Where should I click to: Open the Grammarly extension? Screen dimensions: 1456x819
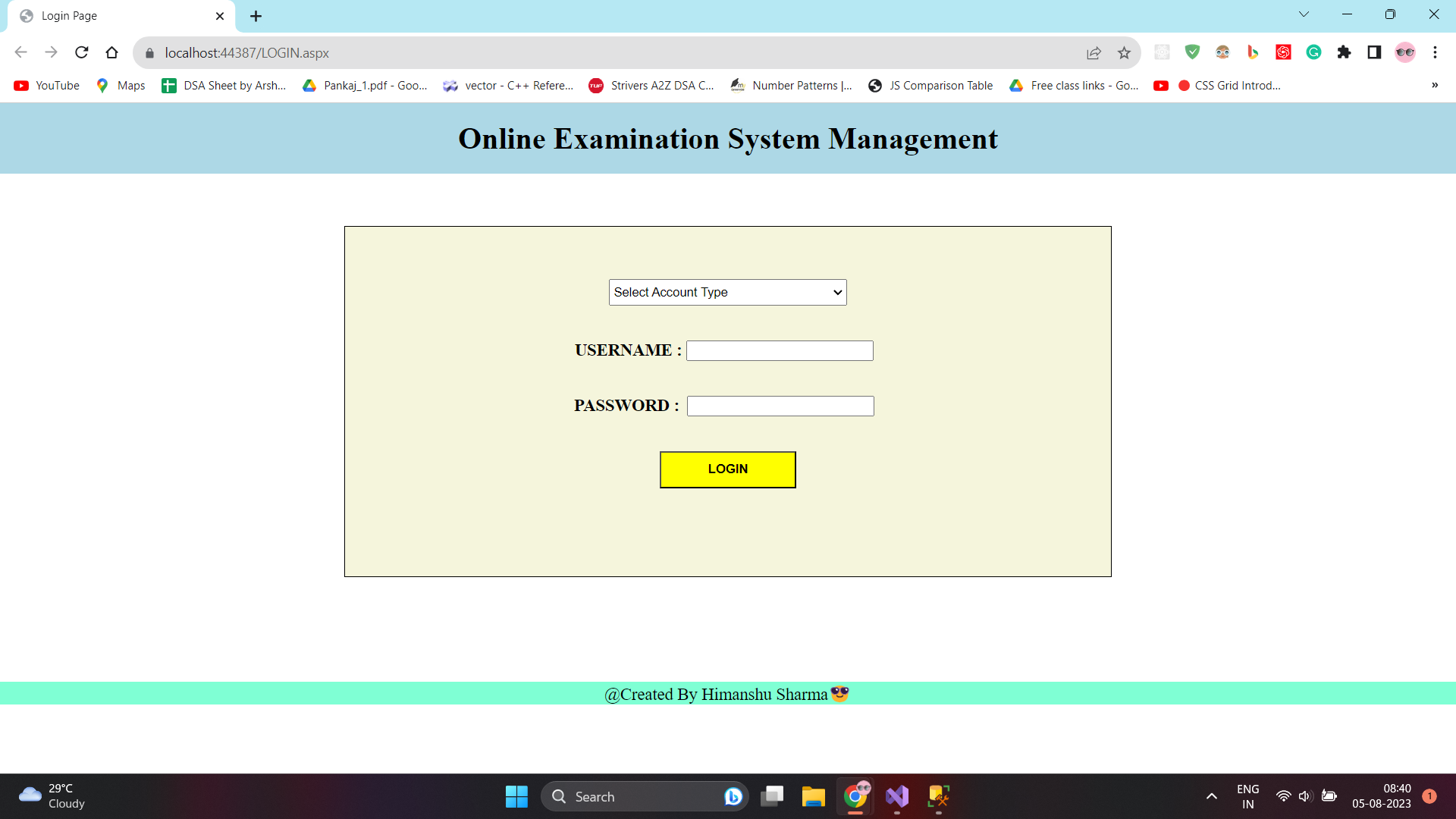[x=1313, y=52]
